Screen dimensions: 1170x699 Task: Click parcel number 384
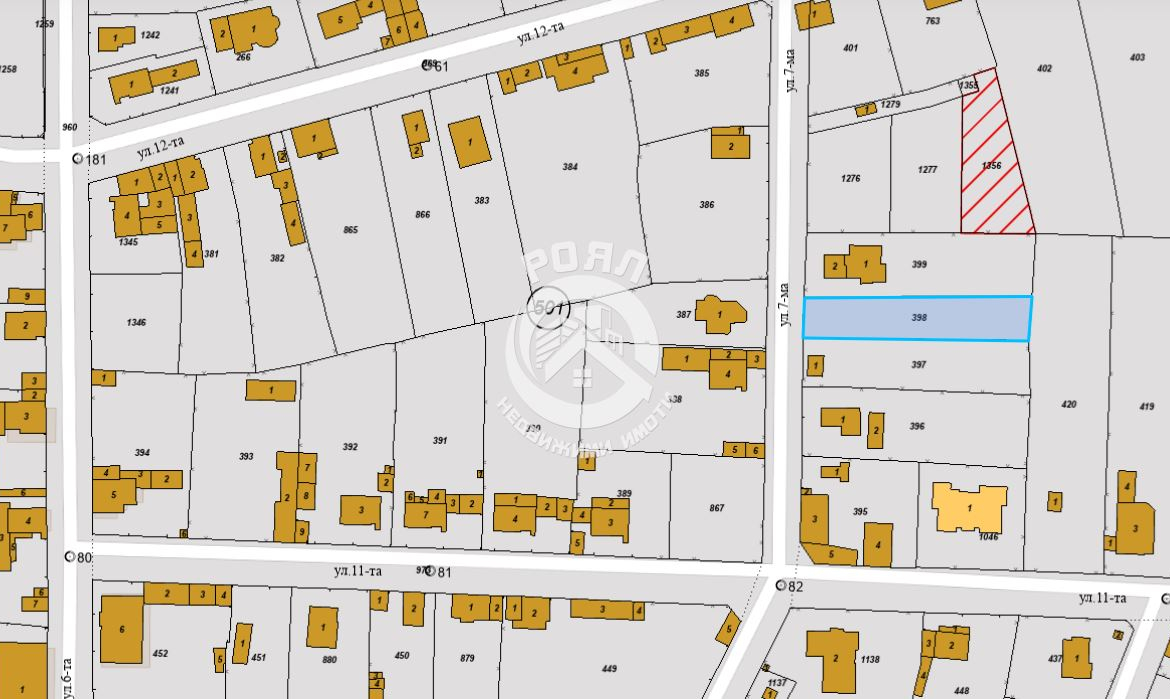[570, 167]
